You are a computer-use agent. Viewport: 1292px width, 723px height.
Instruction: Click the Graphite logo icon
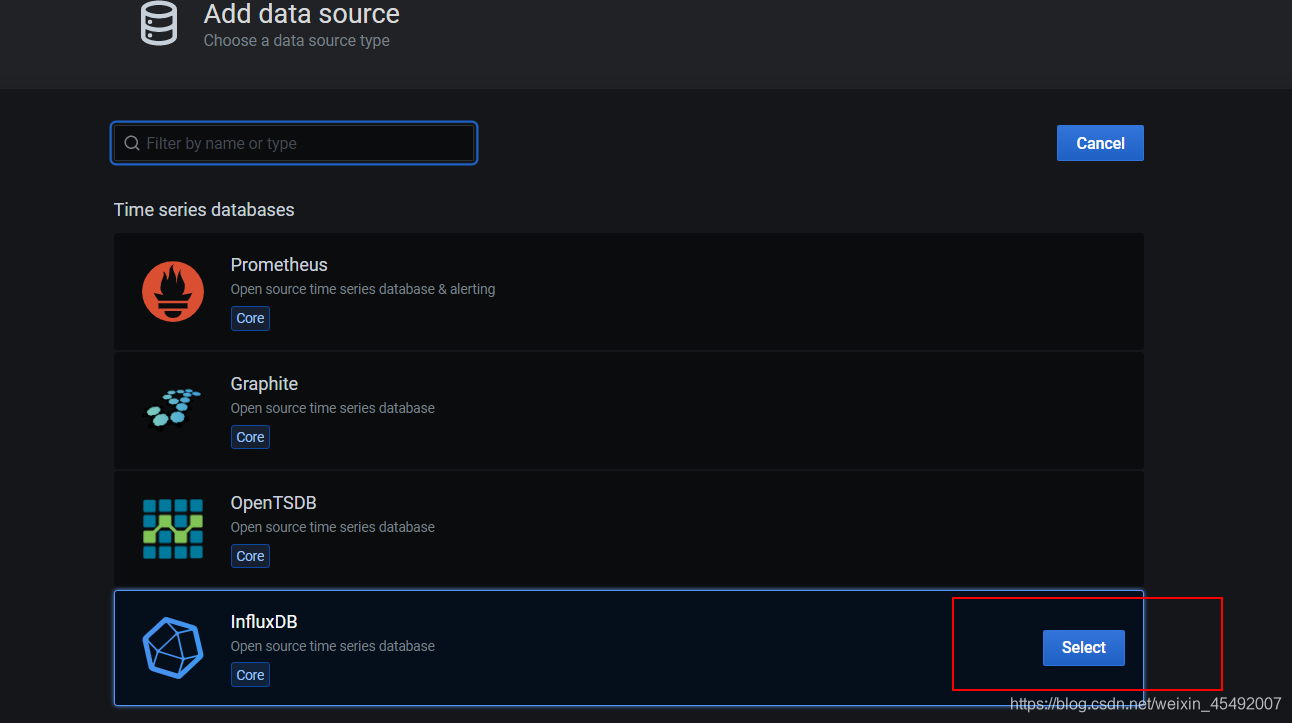click(173, 409)
